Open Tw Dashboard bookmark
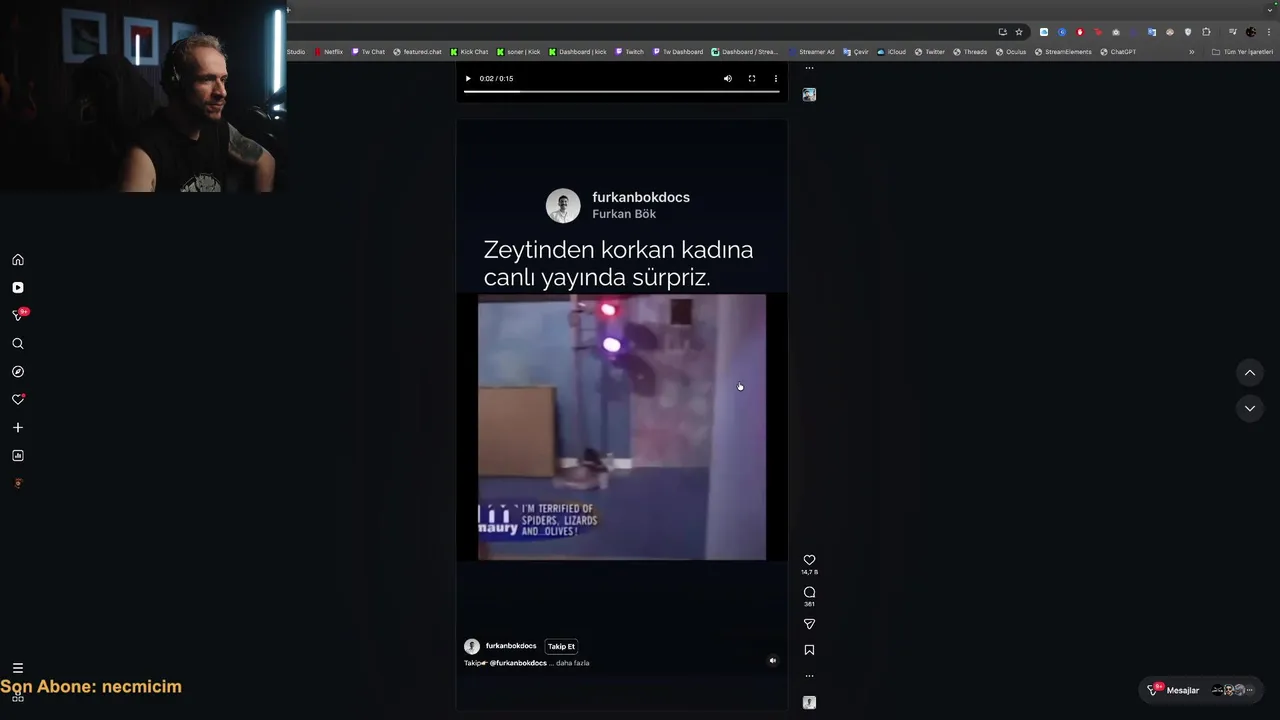This screenshot has height=720, width=1280. tap(678, 52)
